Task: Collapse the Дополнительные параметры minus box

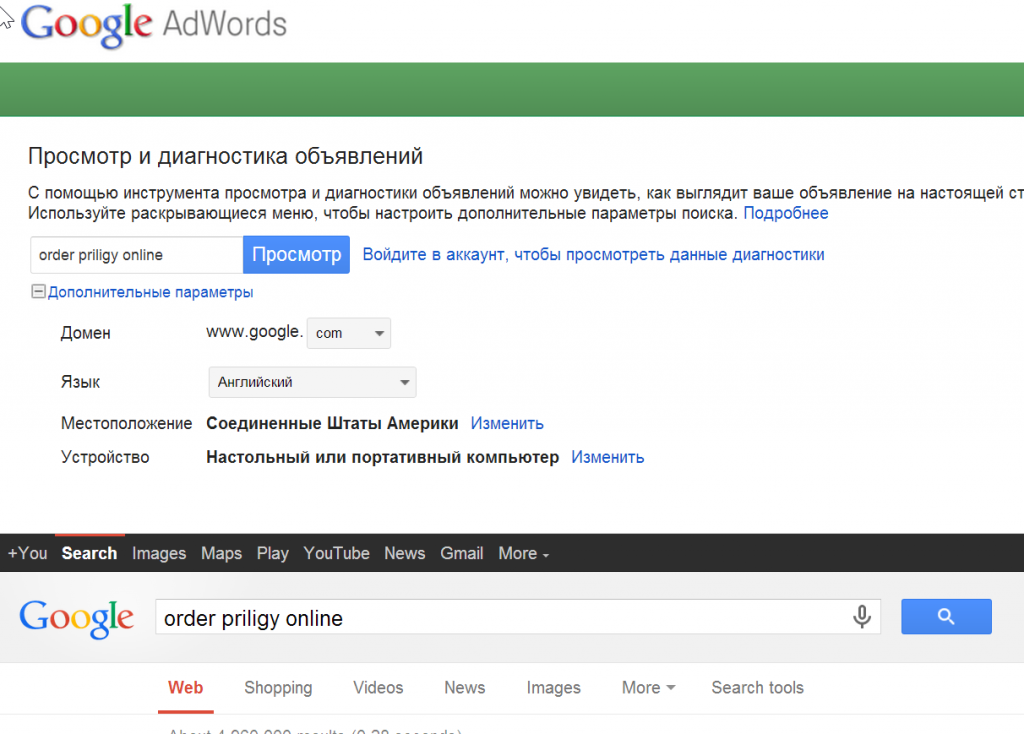Action: [39, 291]
